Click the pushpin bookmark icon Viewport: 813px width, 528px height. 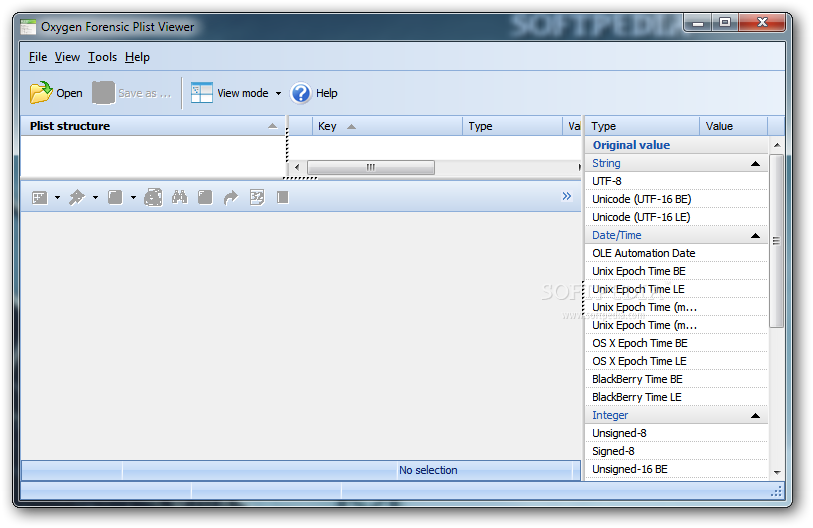[x=77, y=197]
